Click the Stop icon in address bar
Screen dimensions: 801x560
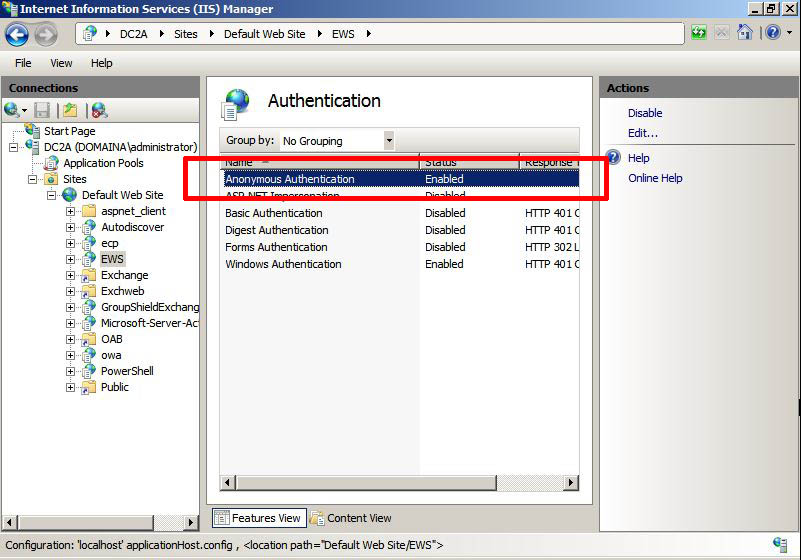[x=721, y=33]
